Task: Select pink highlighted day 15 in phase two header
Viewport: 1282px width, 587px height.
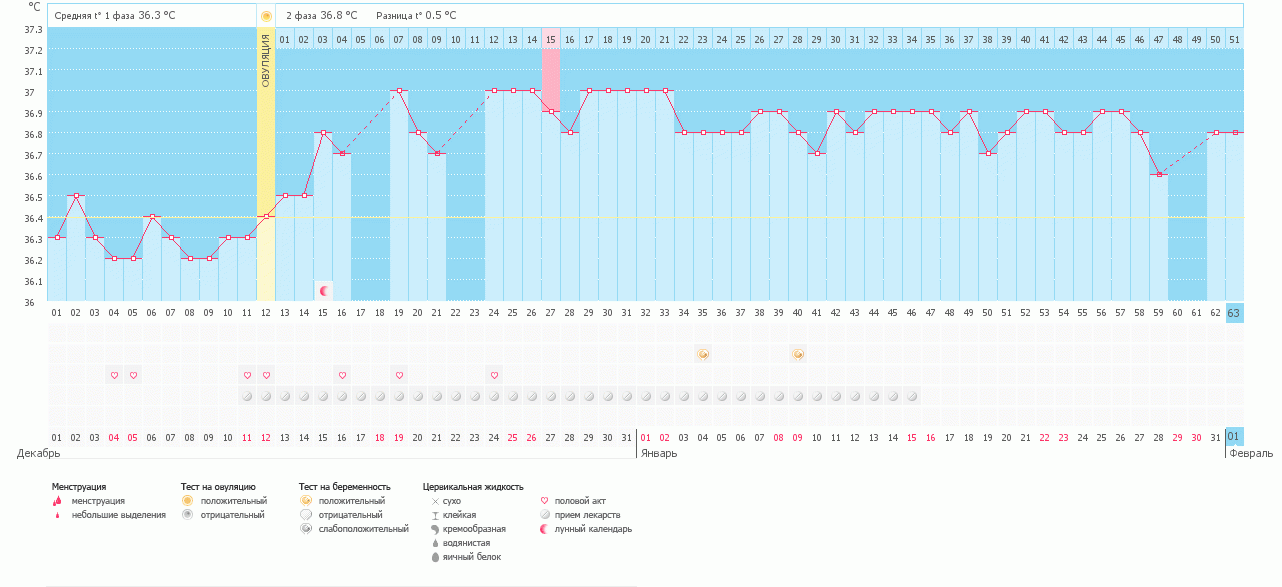Action: (550, 39)
